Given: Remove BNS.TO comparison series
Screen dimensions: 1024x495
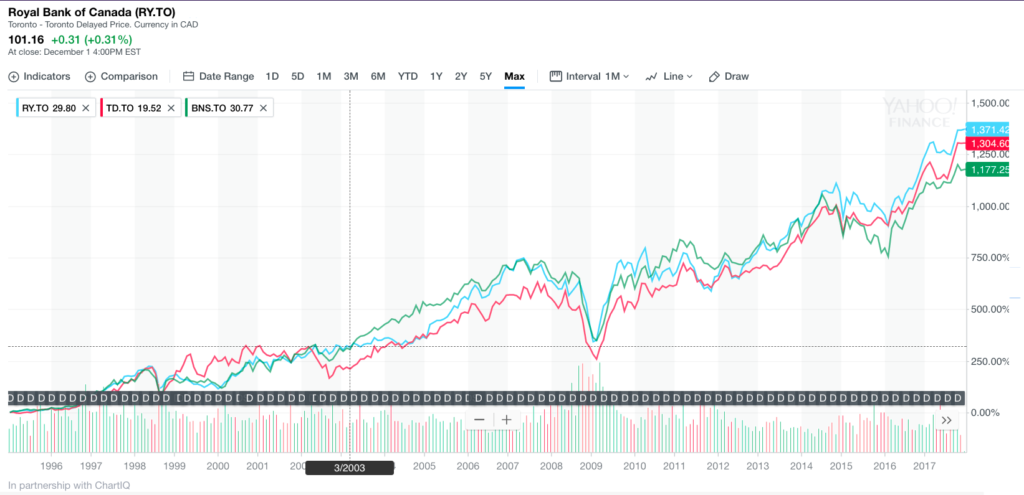Looking at the screenshot, I should (263, 108).
